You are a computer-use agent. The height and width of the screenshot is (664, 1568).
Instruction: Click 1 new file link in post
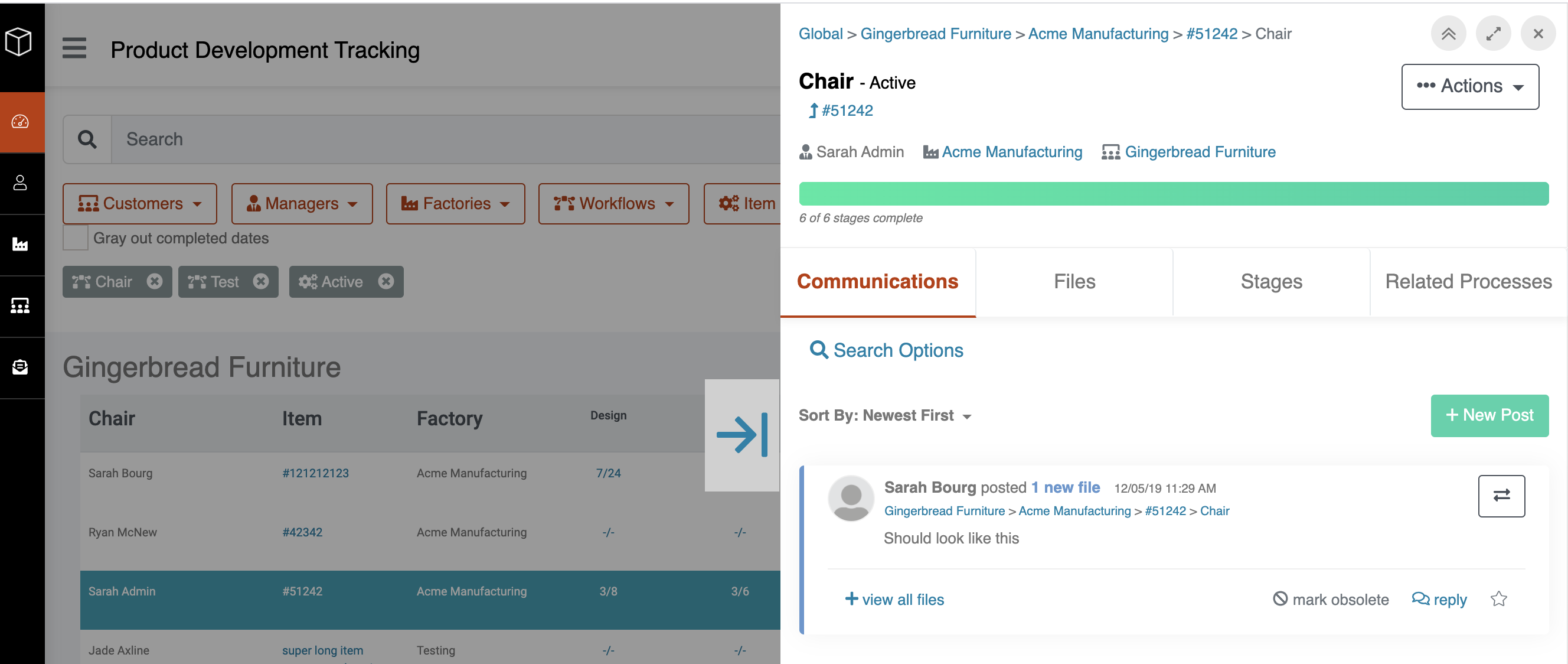(1065, 487)
